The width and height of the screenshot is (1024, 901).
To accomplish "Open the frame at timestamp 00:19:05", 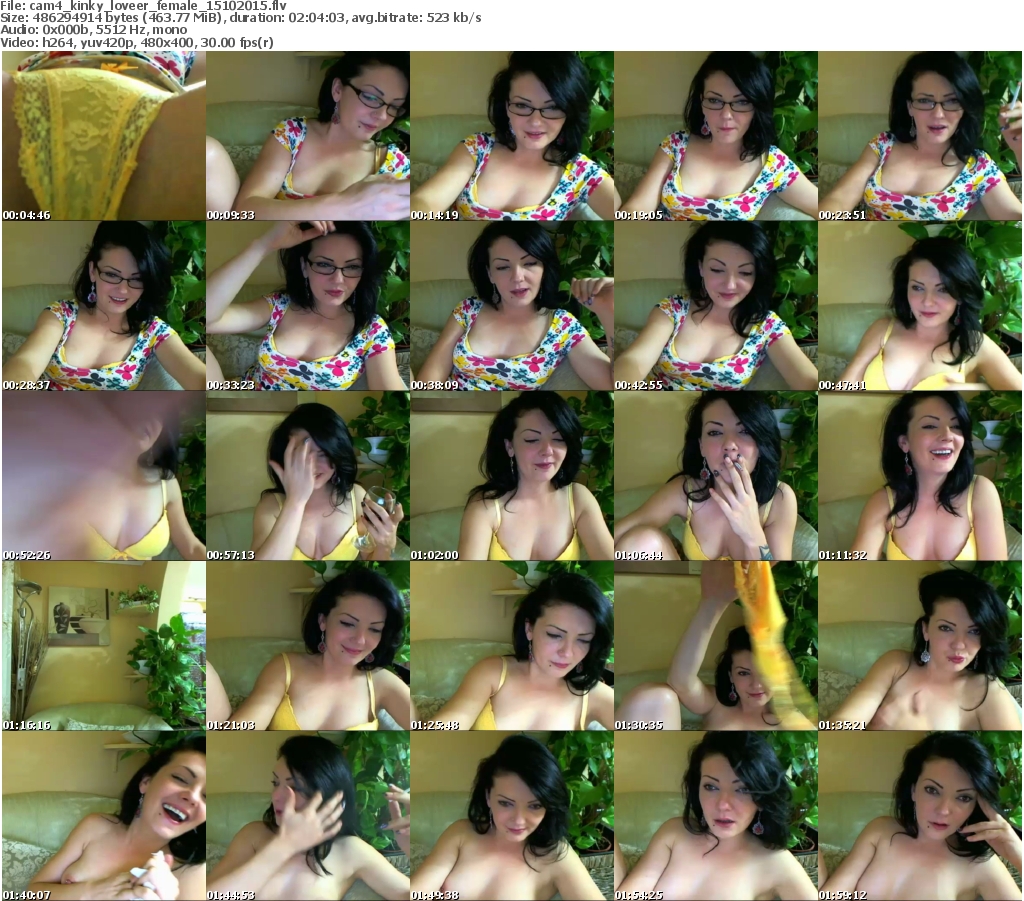I will pos(716,136).
